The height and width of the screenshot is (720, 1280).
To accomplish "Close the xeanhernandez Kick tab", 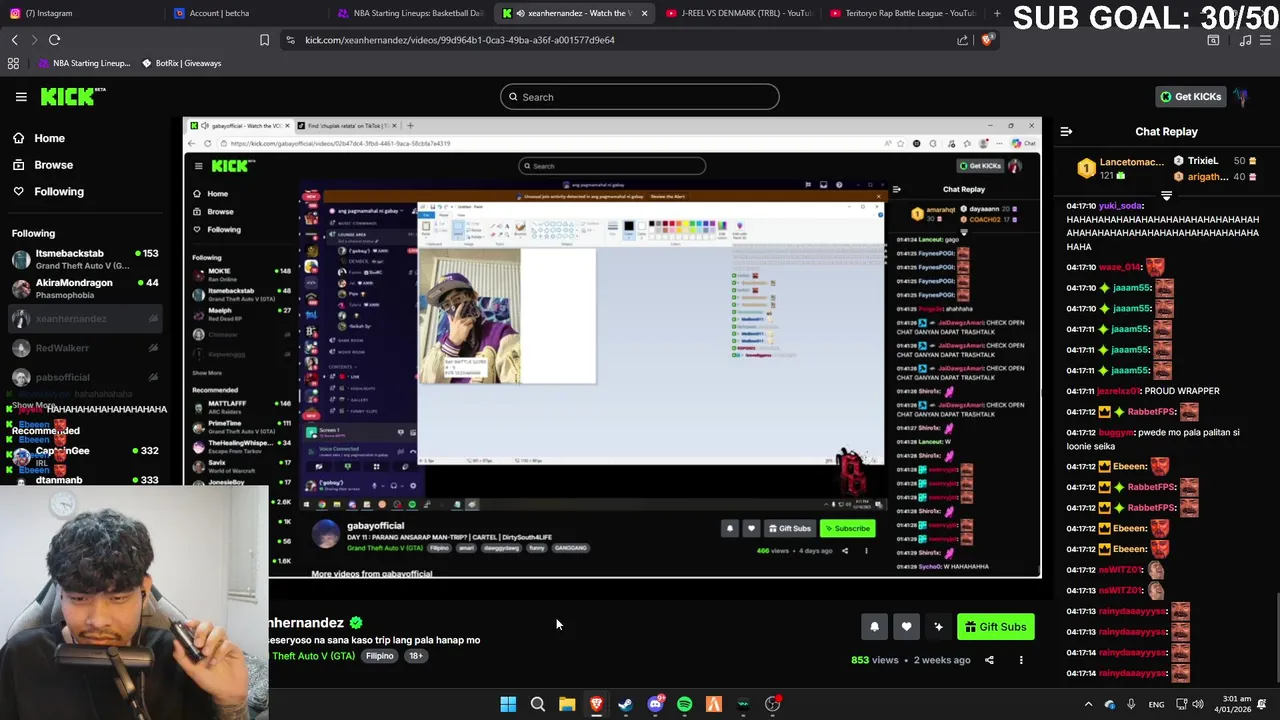I will (644, 13).
